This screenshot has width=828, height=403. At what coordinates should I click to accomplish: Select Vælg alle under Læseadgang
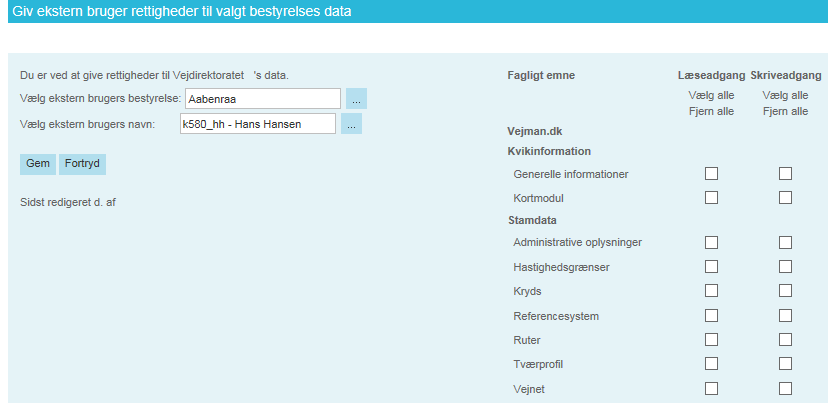pyautogui.click(x=711, y=95)
